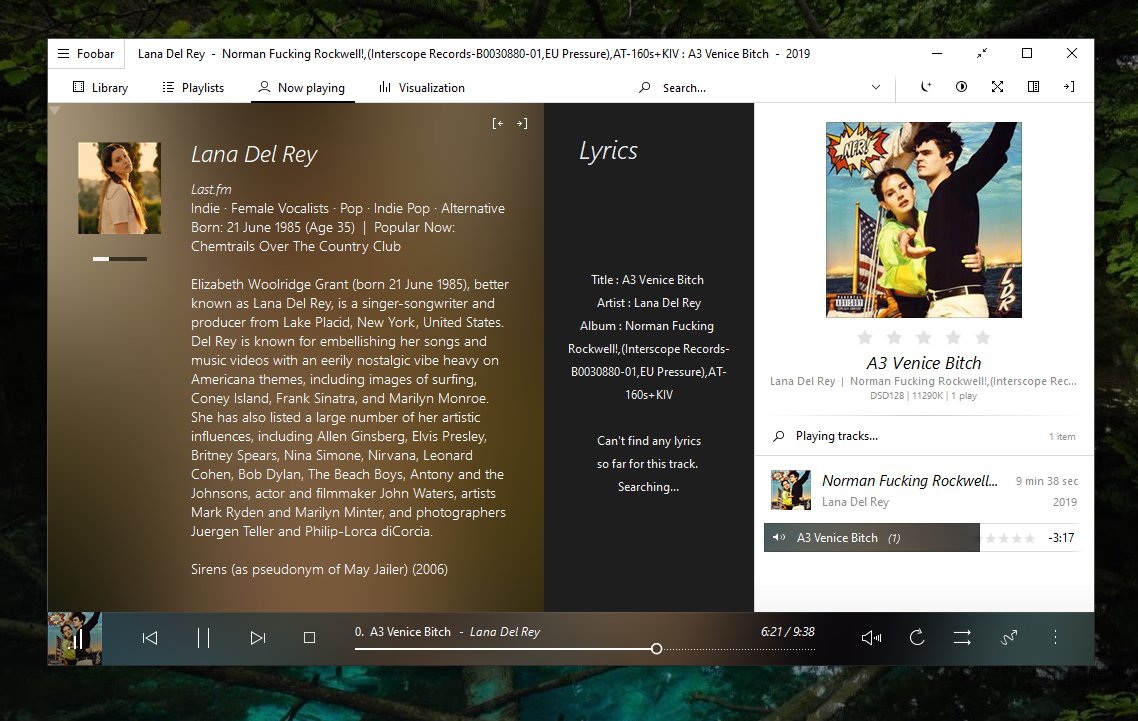Click the Last.fm source link
Screen dimensions: 1138x721
211,190
